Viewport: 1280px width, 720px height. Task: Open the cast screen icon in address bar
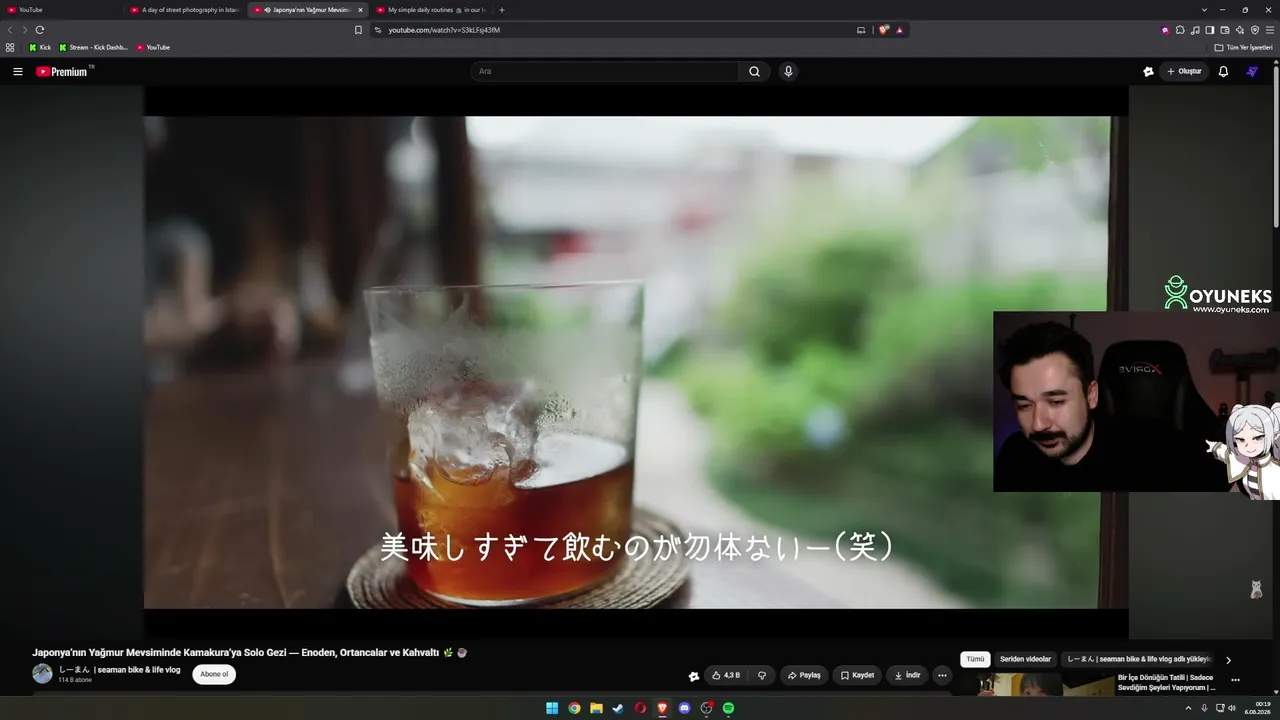click(861, 30)
